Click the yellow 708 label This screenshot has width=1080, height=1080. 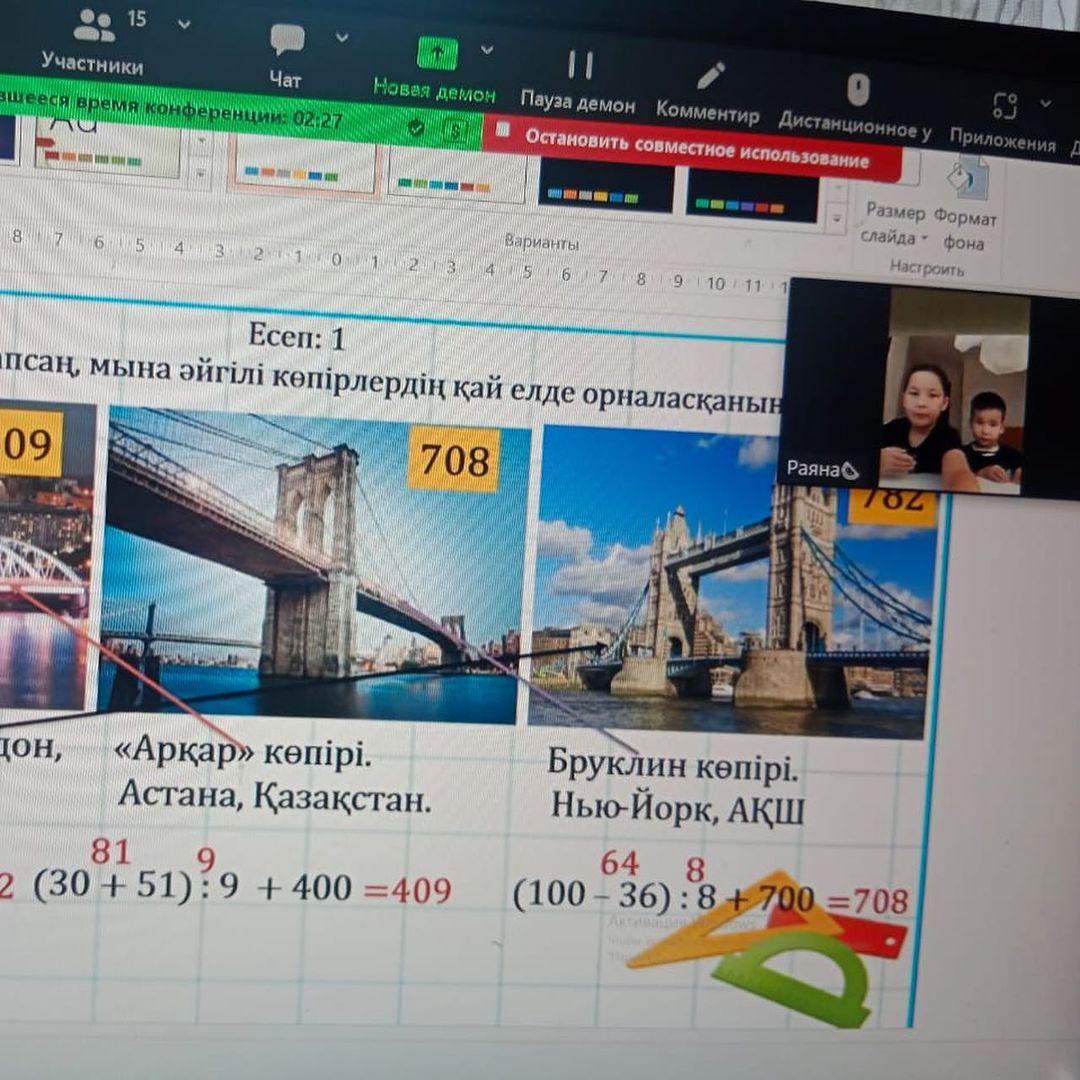click(454, 459)
